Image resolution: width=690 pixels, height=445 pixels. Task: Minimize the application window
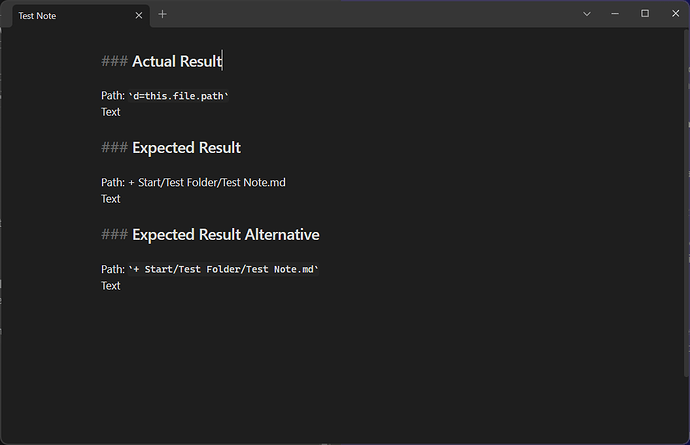pyautogui.click(x=616, y=14)
